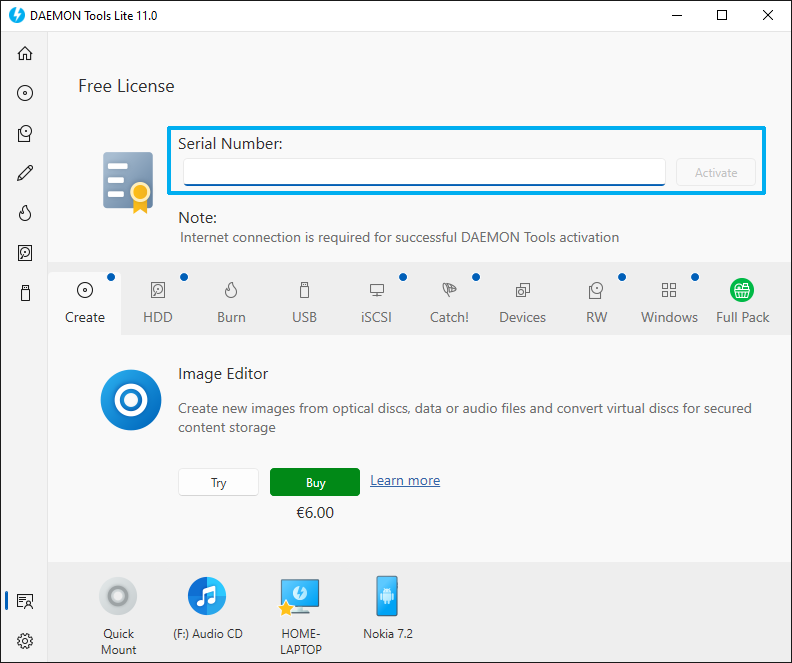Open the Full Pack tab
792x663 pixels.
click(742, 301)
